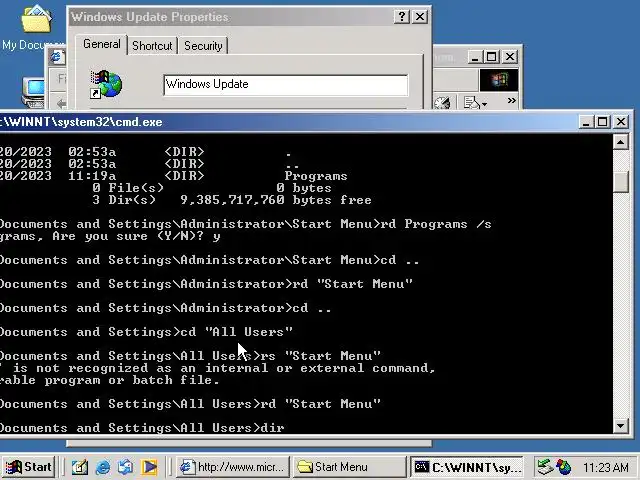
Task: Open the Security tab
Action: 203,46
